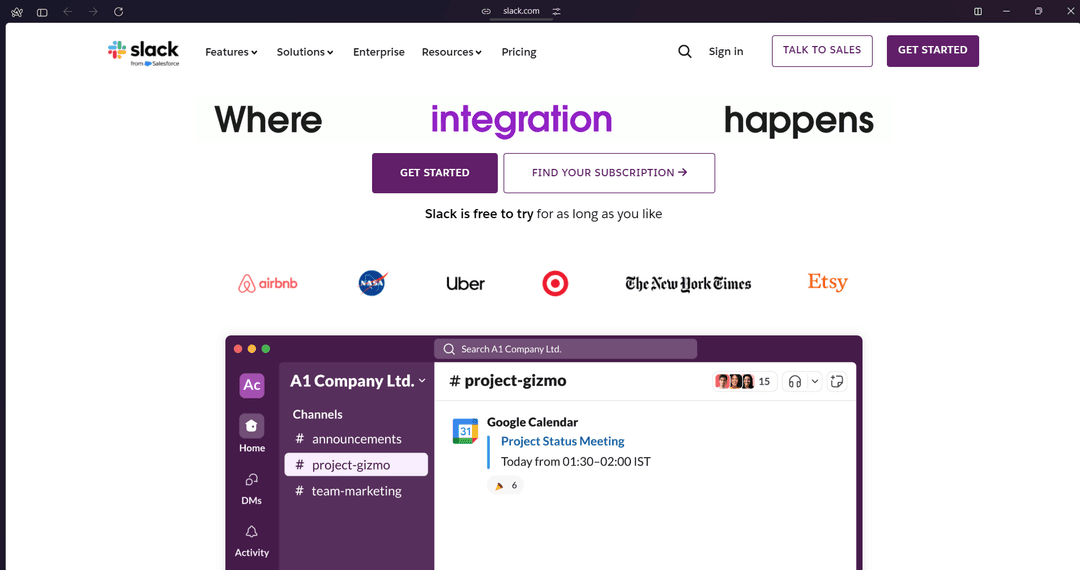Open DMs from the Slack sidebar
Viewport: 1080px width, 570px height.
252,480
